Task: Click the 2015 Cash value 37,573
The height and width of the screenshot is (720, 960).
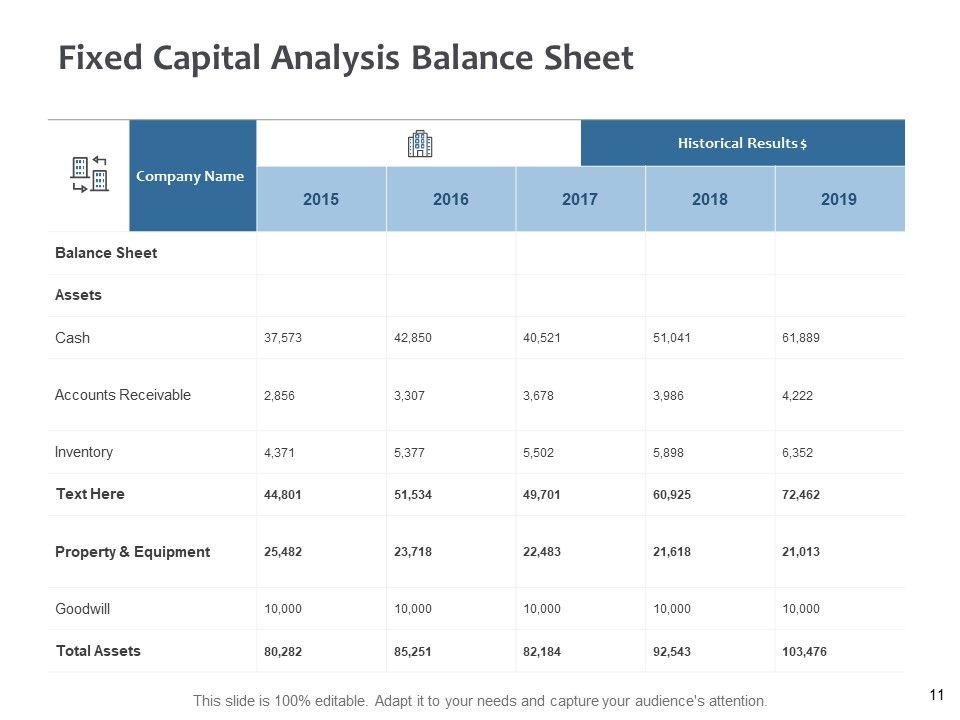Action: coord(283,338)
